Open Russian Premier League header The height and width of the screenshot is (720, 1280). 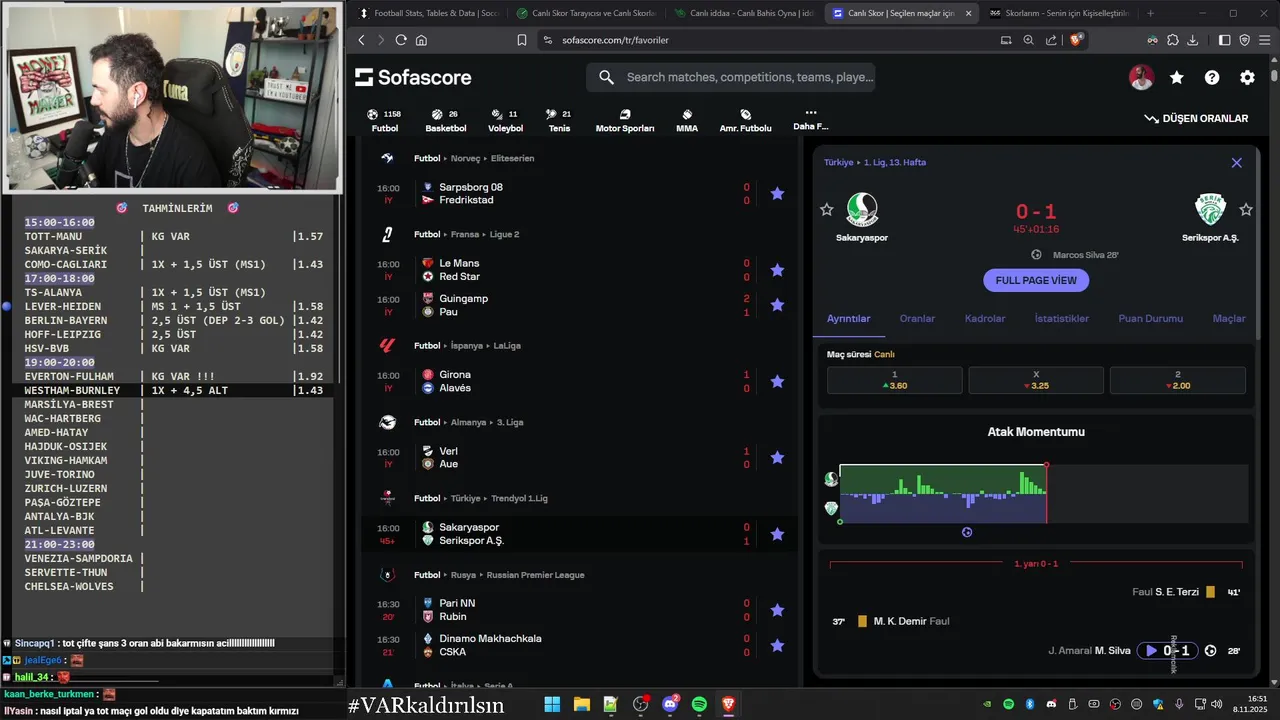(x=499, y=575)
